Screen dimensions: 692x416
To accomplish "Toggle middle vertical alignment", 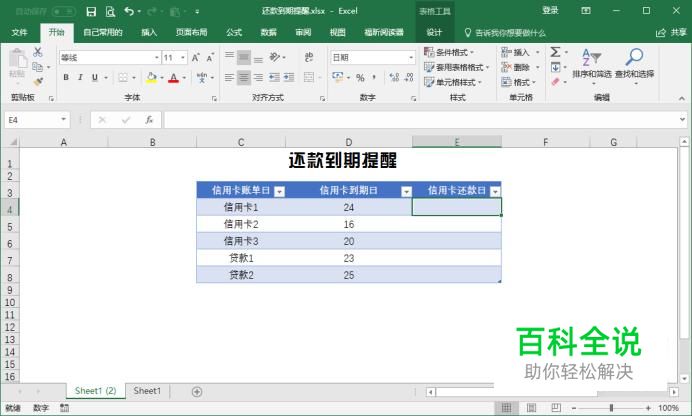I will [x=244, y=57].
